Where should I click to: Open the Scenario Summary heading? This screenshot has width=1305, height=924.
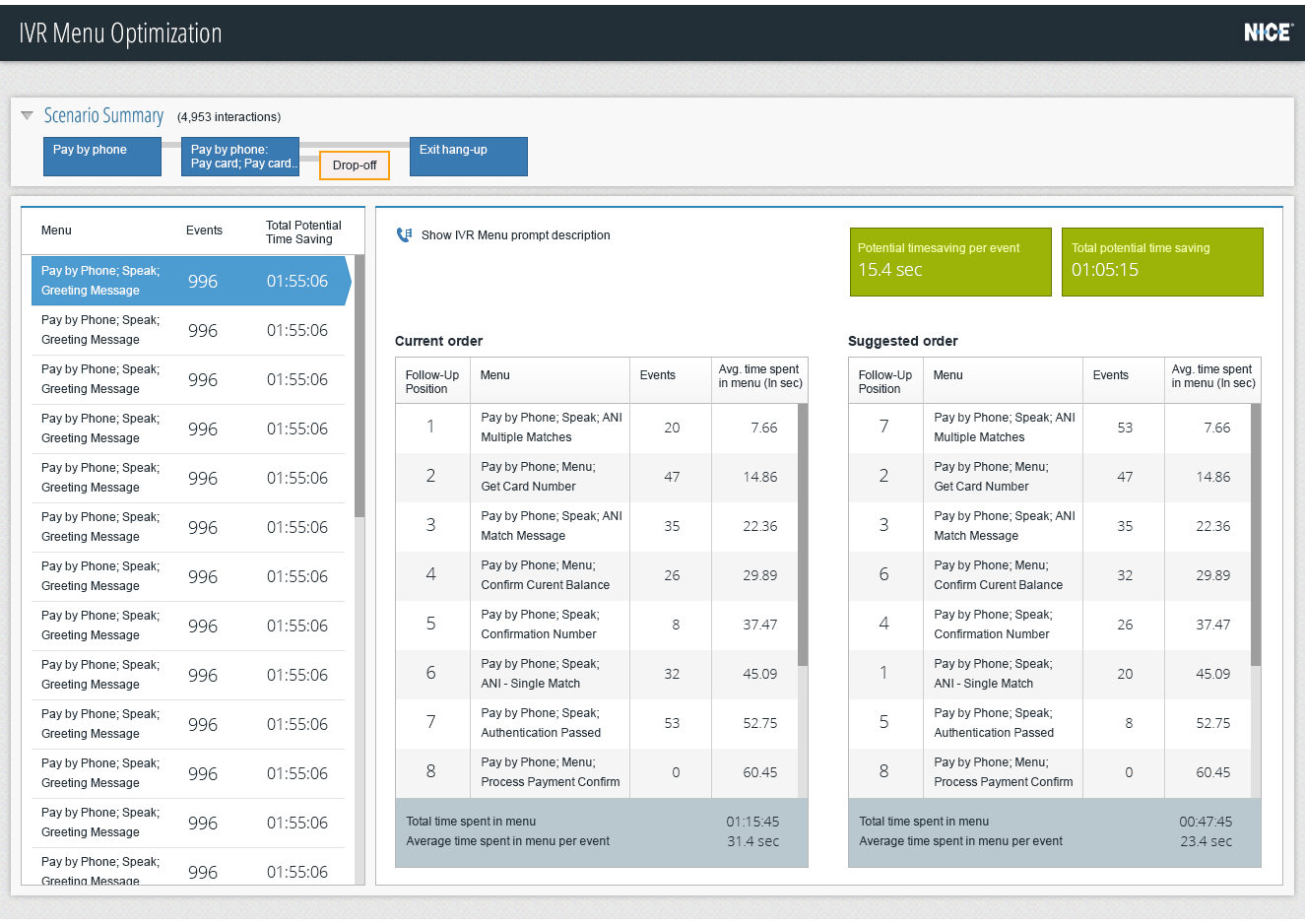point(103,116)
